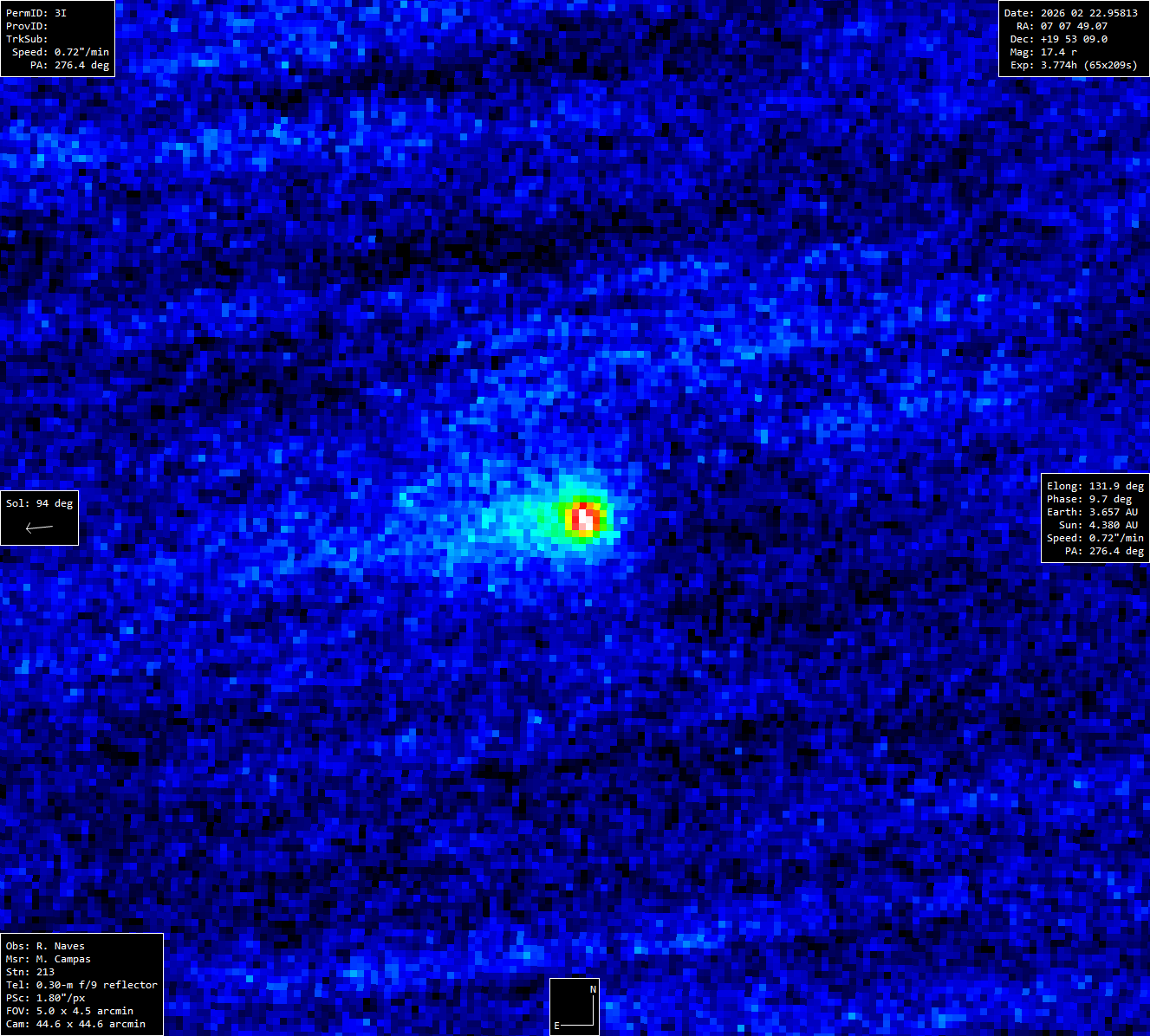Click the Elong: 131.9 deg entry
The width and height of the screenshot is (1150, 1036).
[1095, 486]
